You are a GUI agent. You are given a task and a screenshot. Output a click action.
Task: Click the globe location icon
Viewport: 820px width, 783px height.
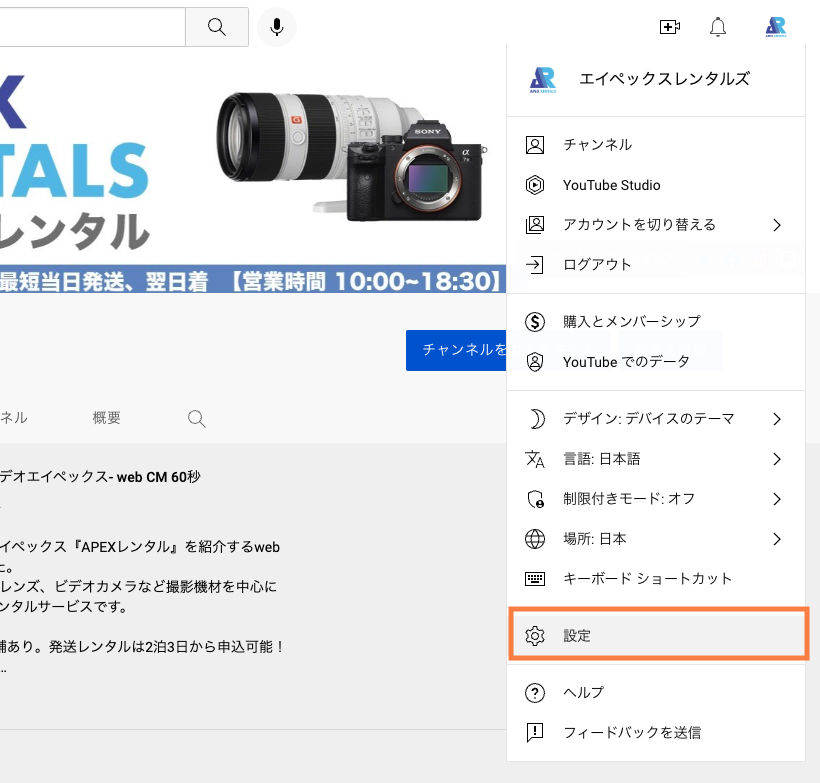534,539
